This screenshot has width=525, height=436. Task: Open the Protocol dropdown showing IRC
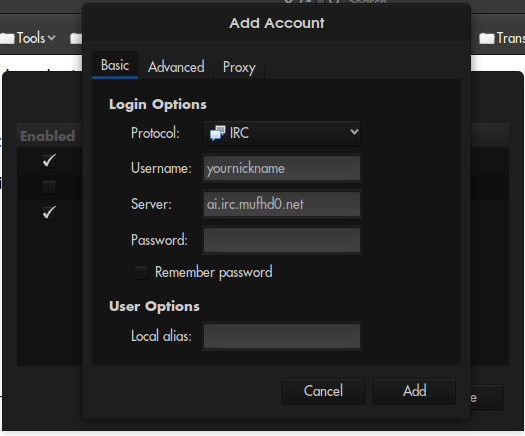click(282, 133)
